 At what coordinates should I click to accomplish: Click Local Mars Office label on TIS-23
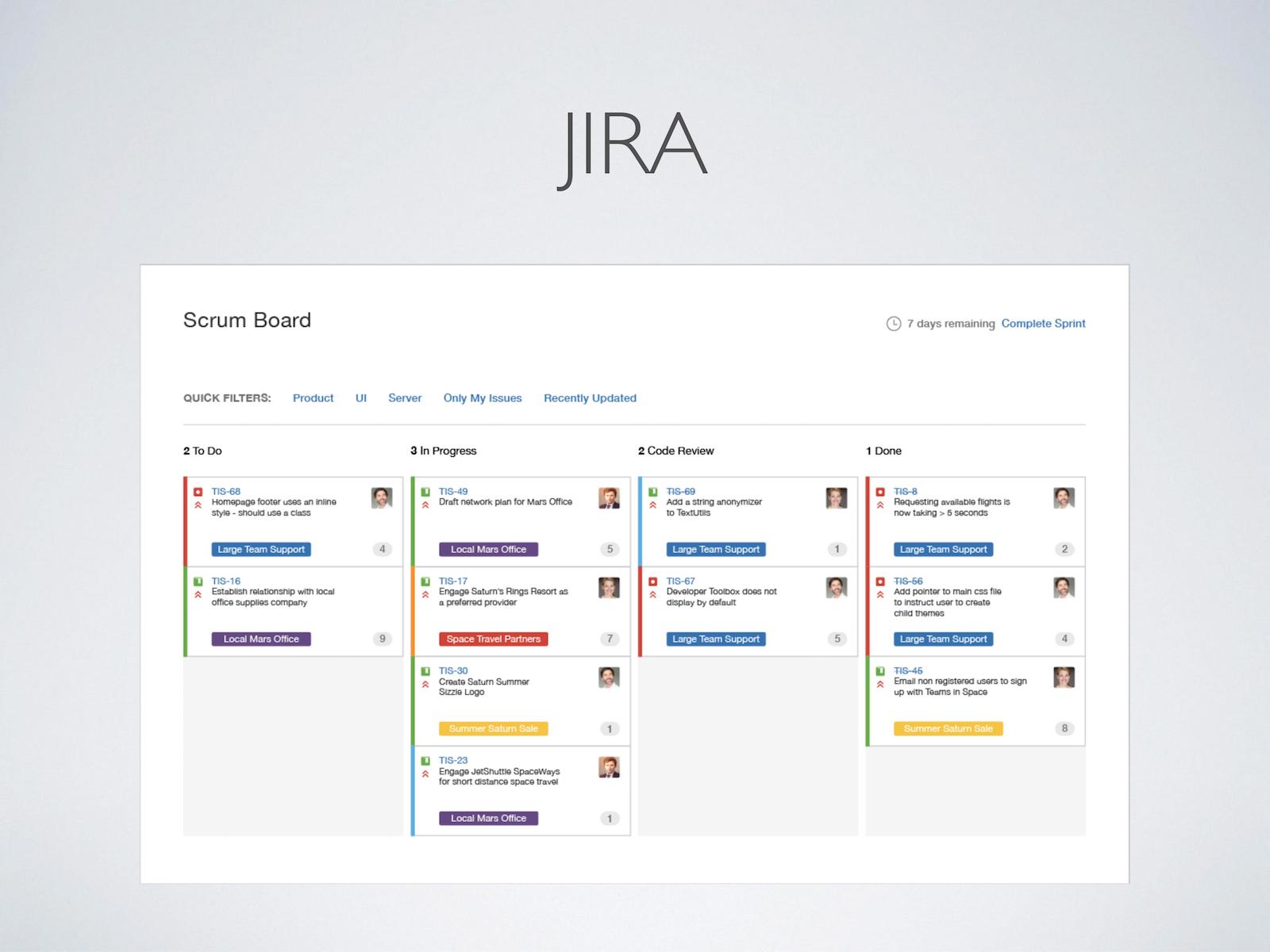(489, 818)
